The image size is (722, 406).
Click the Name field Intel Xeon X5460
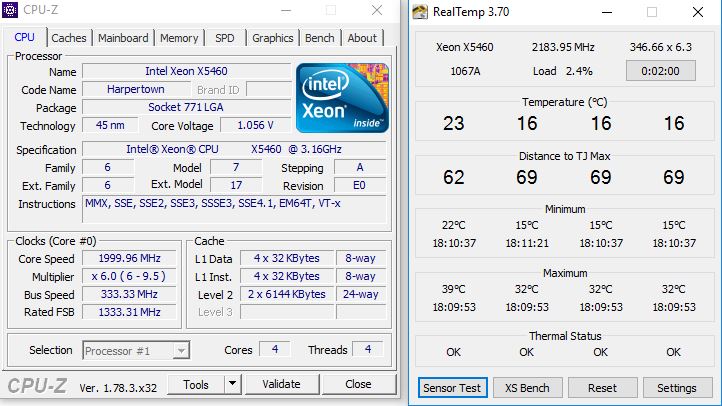(x=186, y=71)
